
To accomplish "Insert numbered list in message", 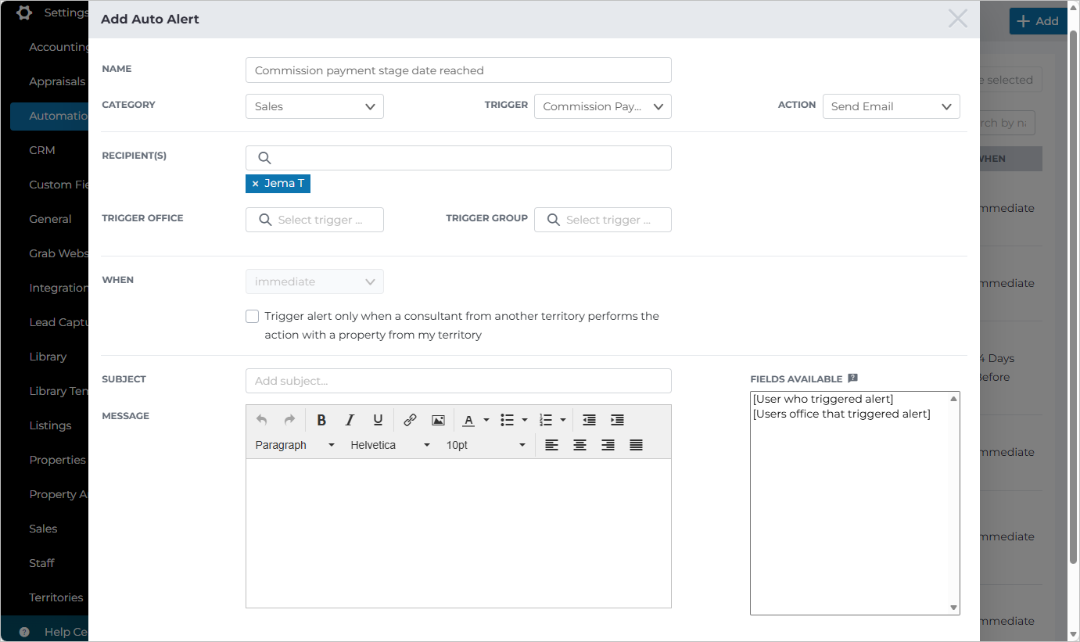I will 546,420.
